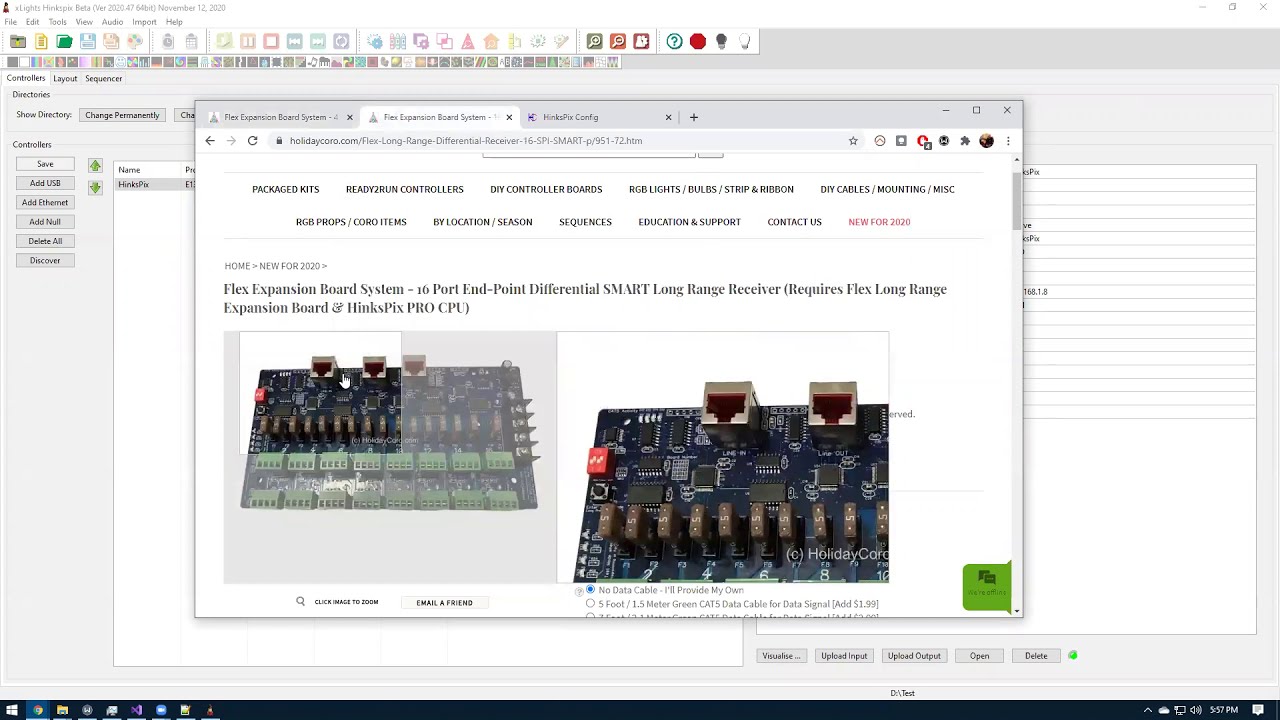
Task: Move controller up with green arrow
Action: coord(95,165)
